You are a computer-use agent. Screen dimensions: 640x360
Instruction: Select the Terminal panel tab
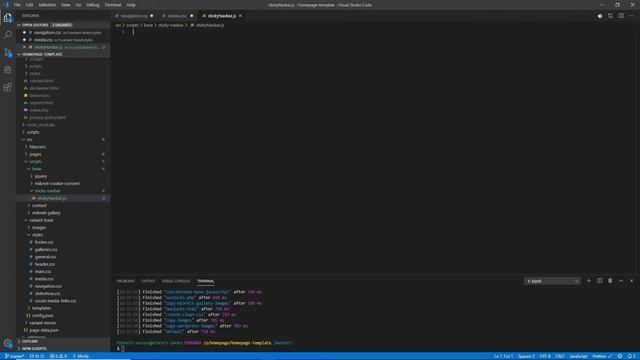205,281
